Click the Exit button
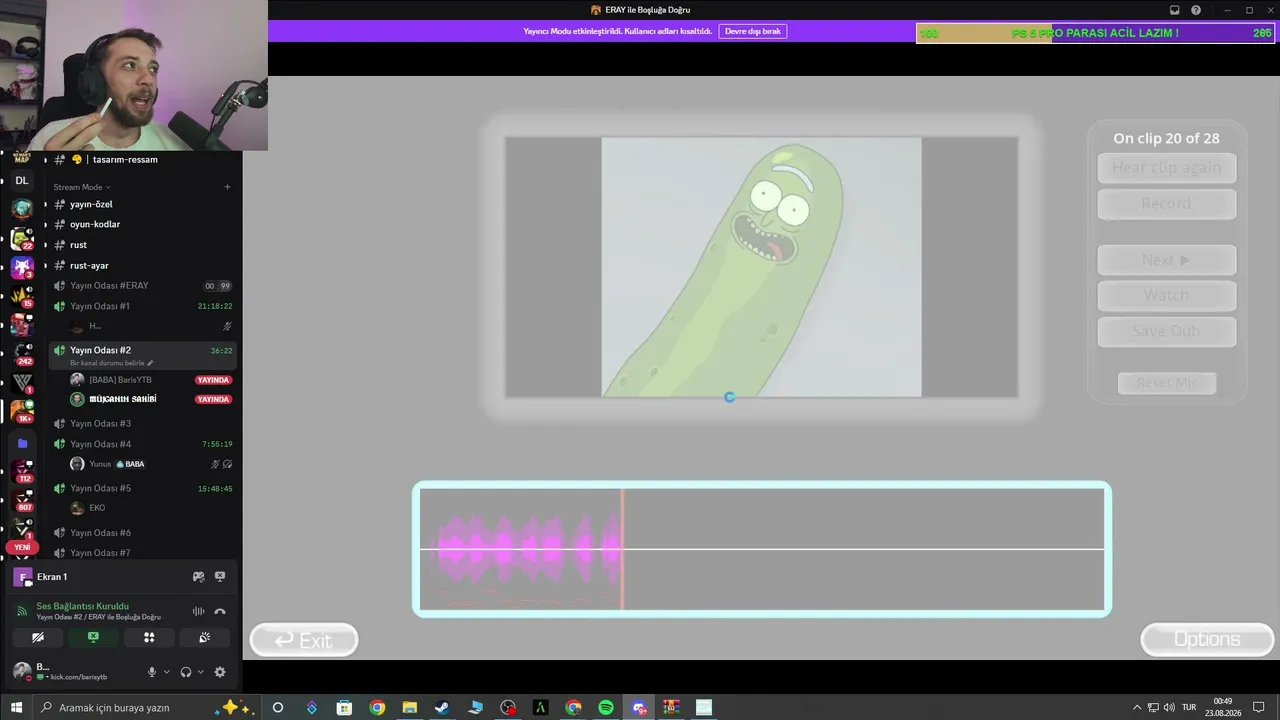The width and height of the screenshot is (1280, 720). (304, 640)
